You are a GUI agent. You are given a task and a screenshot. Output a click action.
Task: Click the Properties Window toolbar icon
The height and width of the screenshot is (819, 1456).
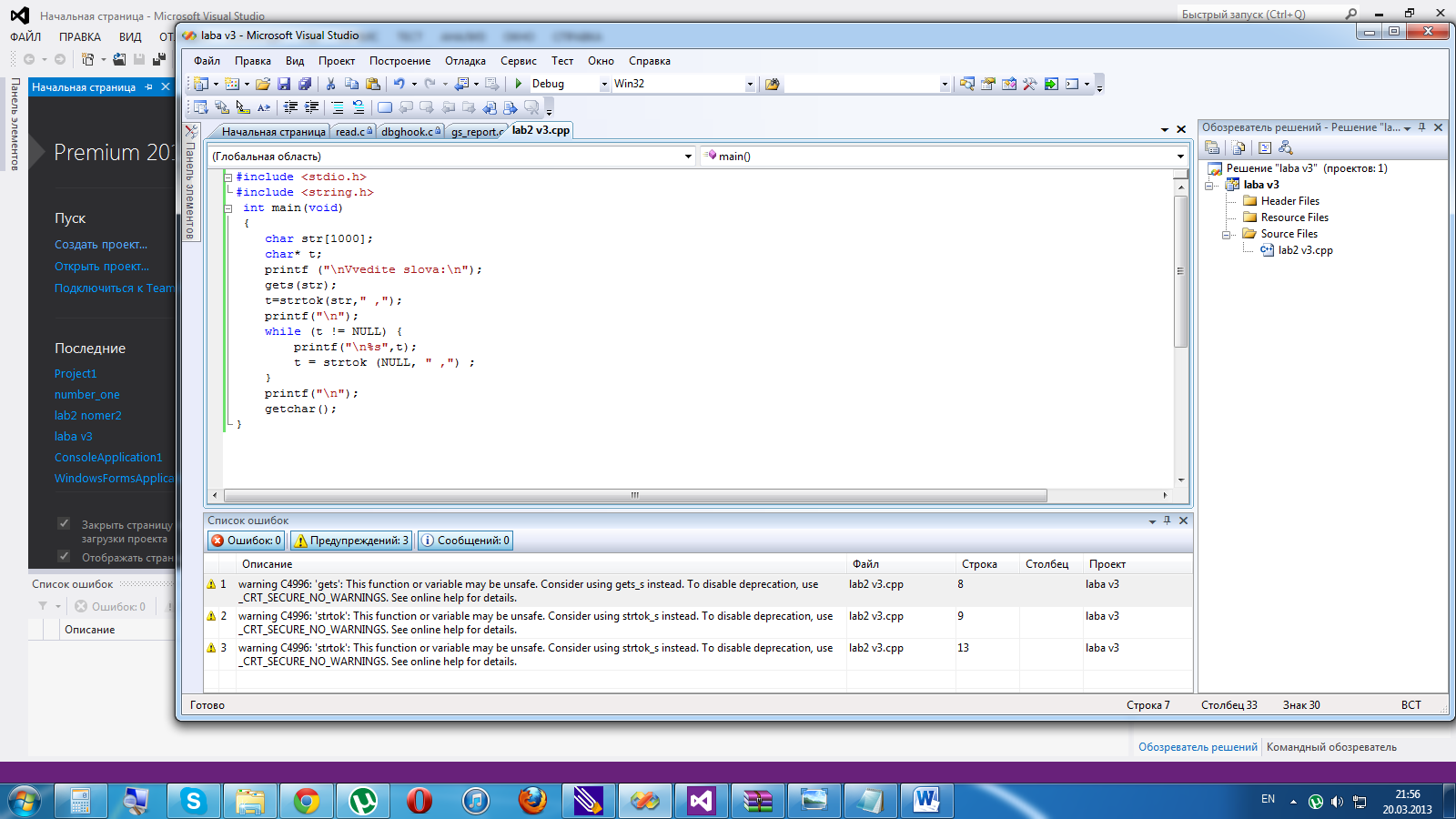pos(987,84)
